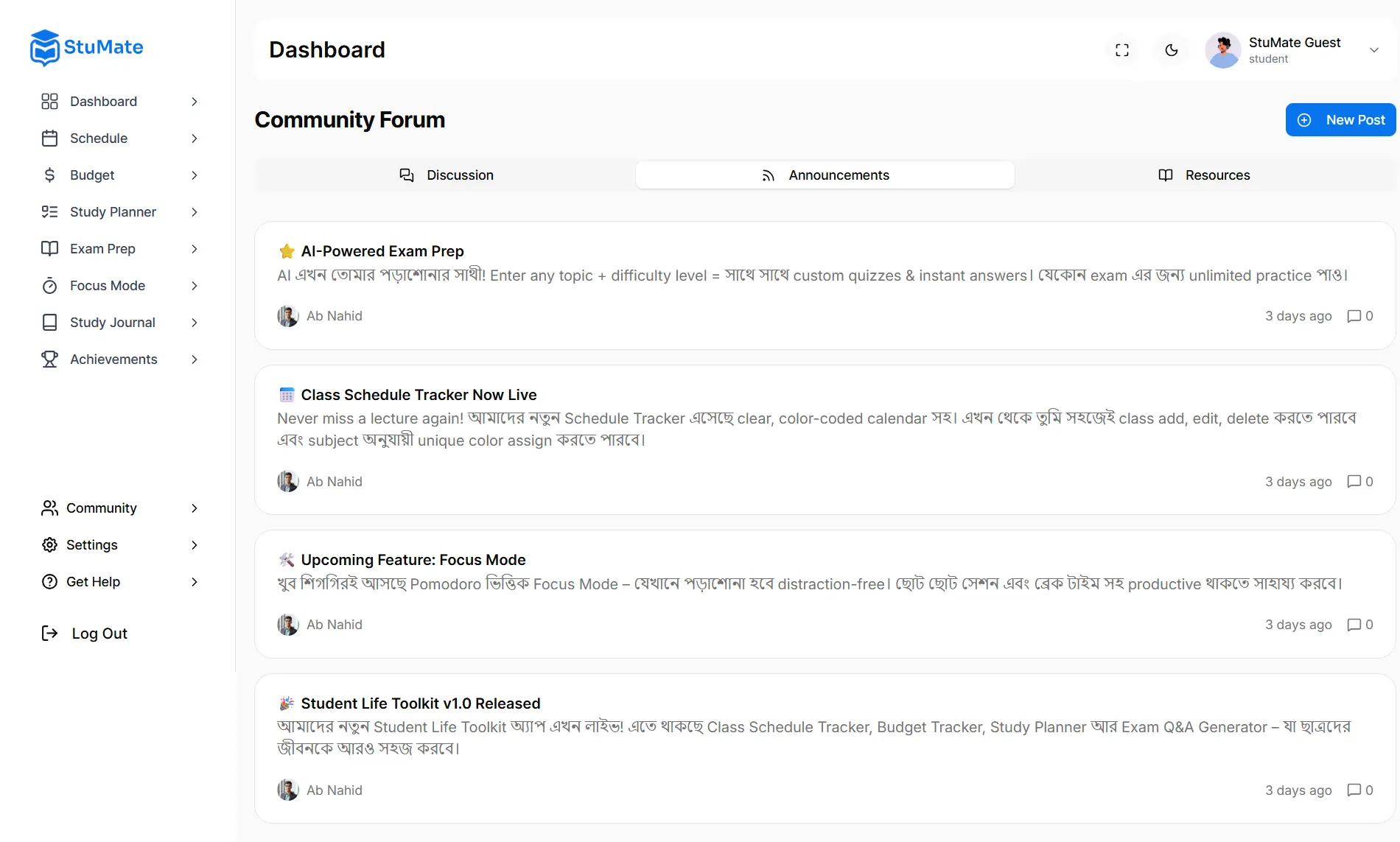Expand the Schedule sidebar chevron
1400x842 pixels.
coord(195,138)
